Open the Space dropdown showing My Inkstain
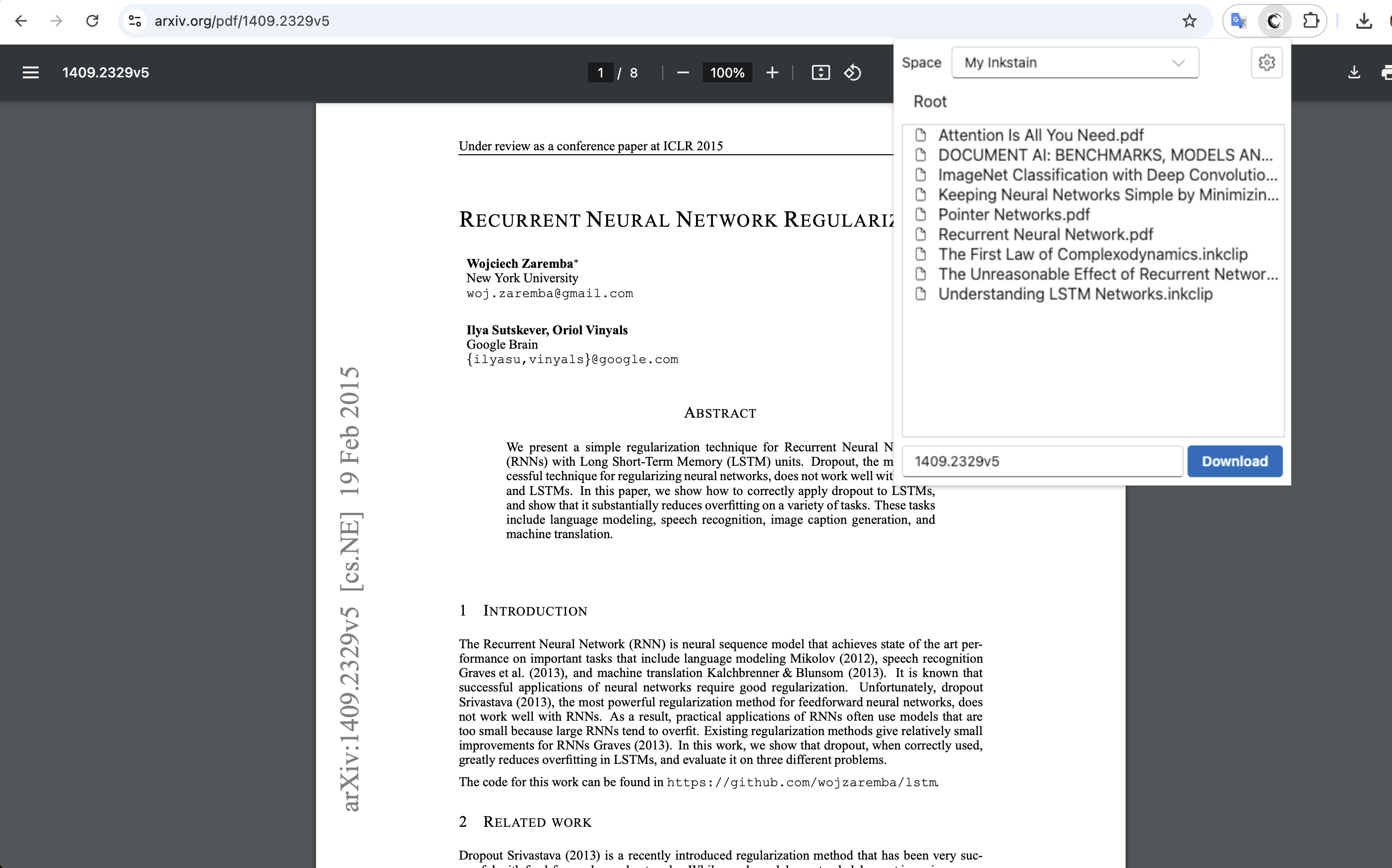The width and height of the screenshot is (1392, 868). tap(1075, 62)
